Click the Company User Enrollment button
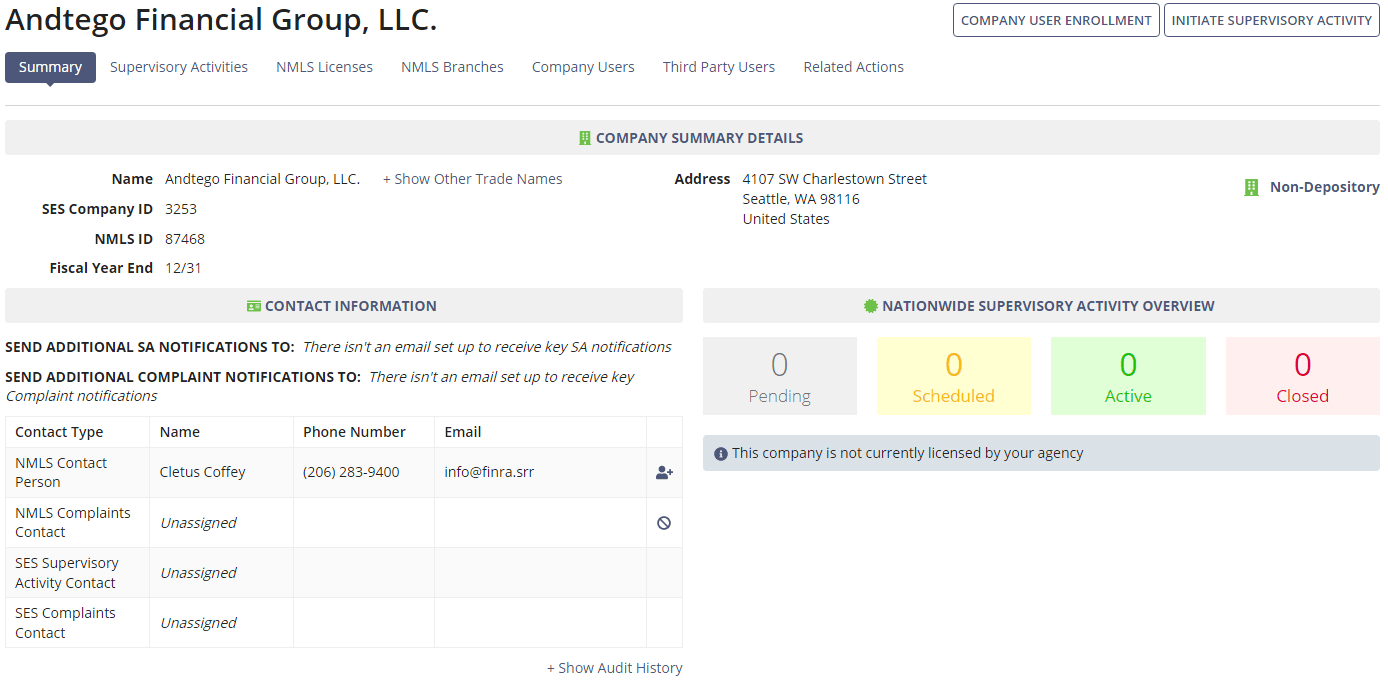 coord(1056,19)
